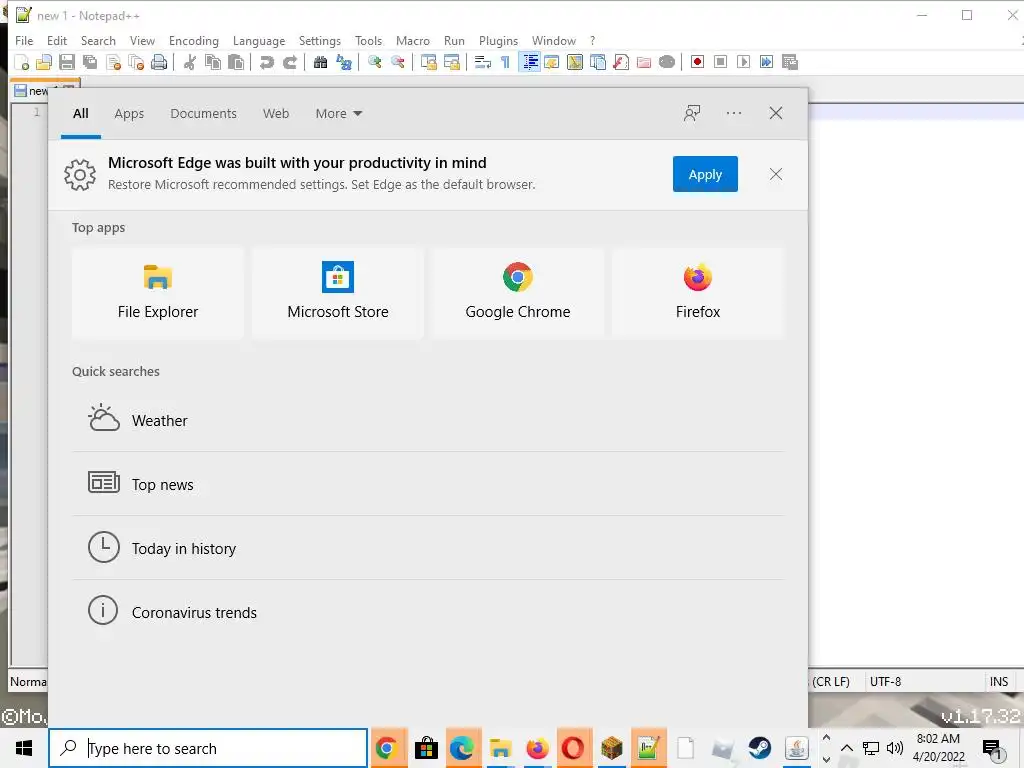This screenshot has width=1024, height=768.
Task: Toggle the Word Wrap toolbar icon
Action: (483, 62)
